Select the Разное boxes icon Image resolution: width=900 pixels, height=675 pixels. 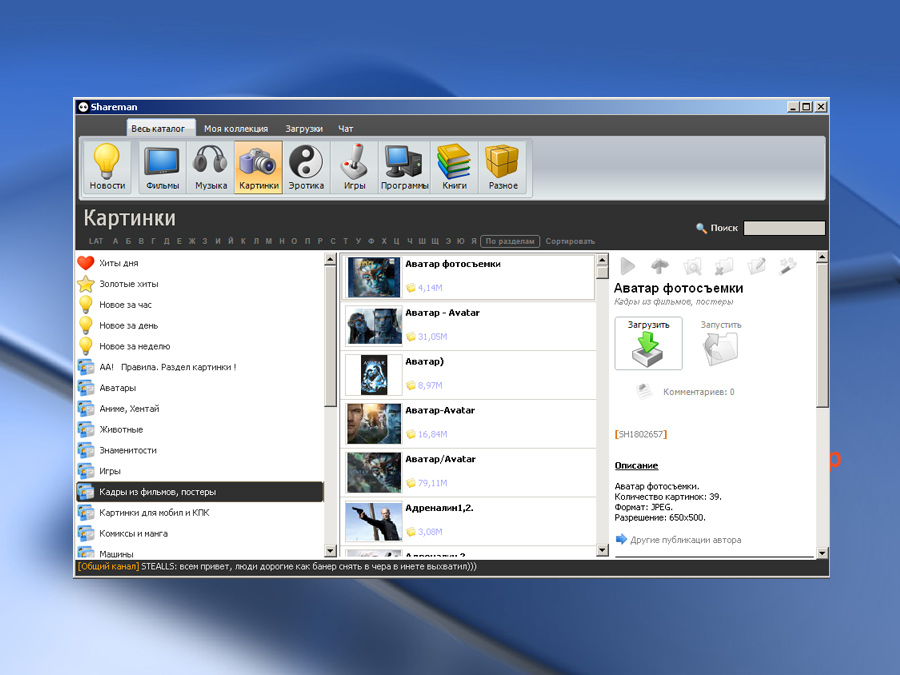point(503,168)
